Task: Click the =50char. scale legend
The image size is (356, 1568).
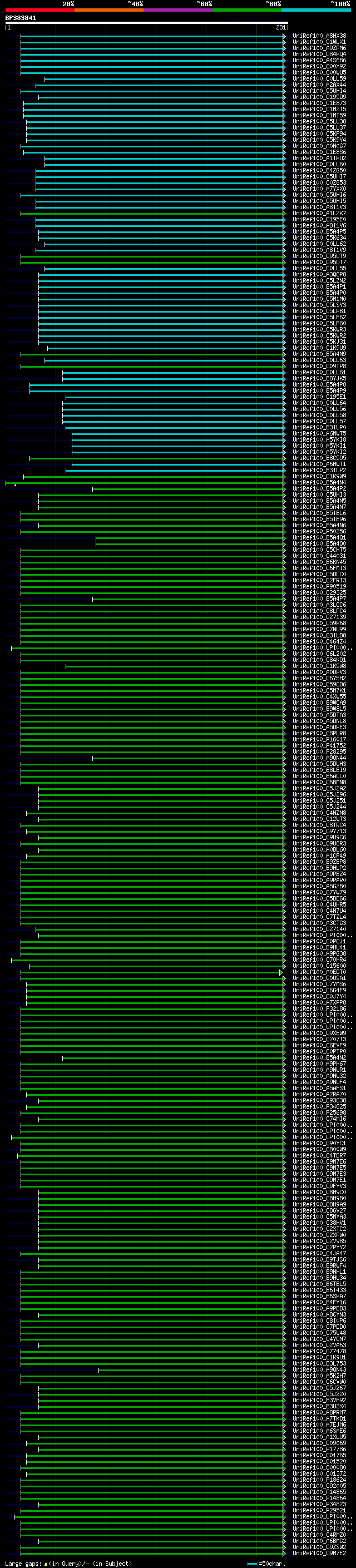Action: (266, 1563)
